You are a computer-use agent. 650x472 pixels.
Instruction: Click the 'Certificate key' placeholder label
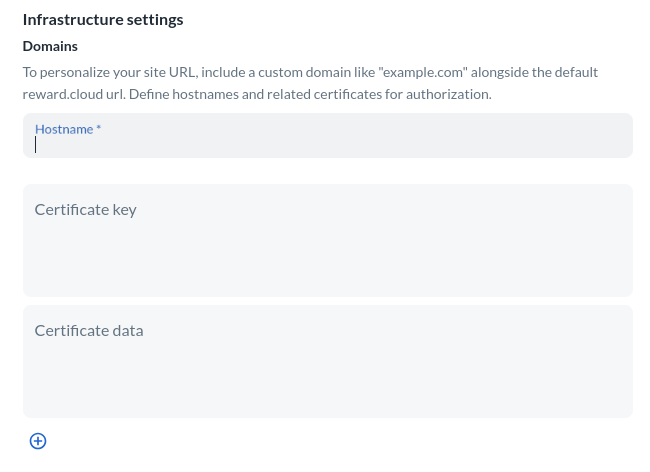click(x=85, y=210)
